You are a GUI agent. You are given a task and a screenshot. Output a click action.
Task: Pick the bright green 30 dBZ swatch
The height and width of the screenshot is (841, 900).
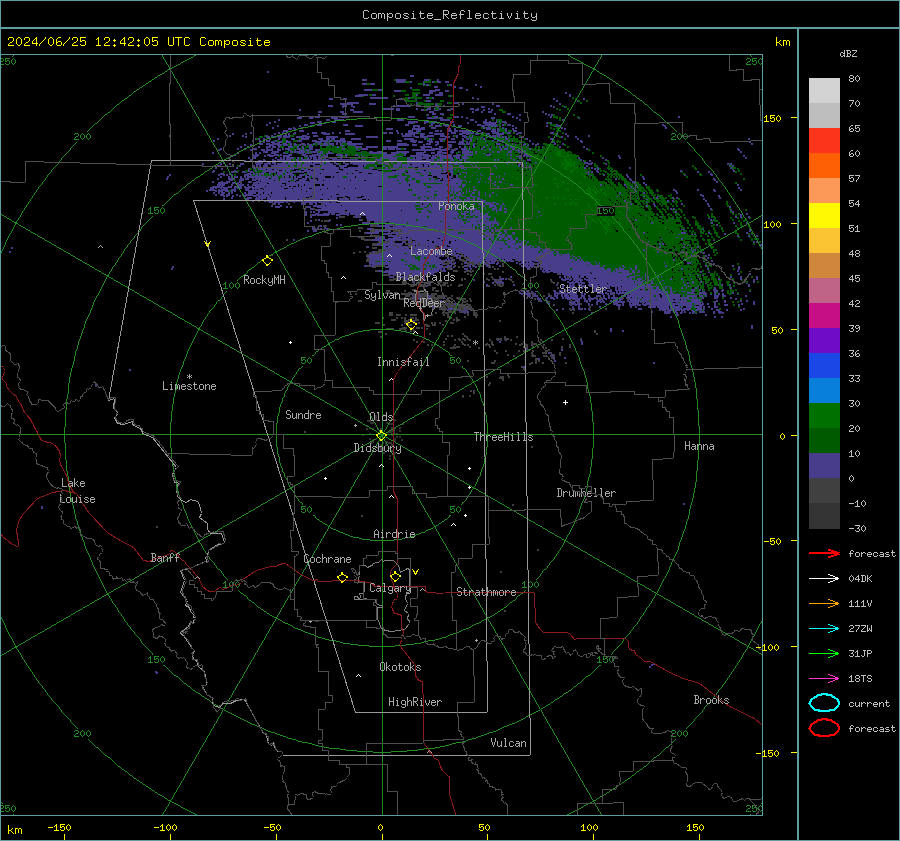pos(824,415)
